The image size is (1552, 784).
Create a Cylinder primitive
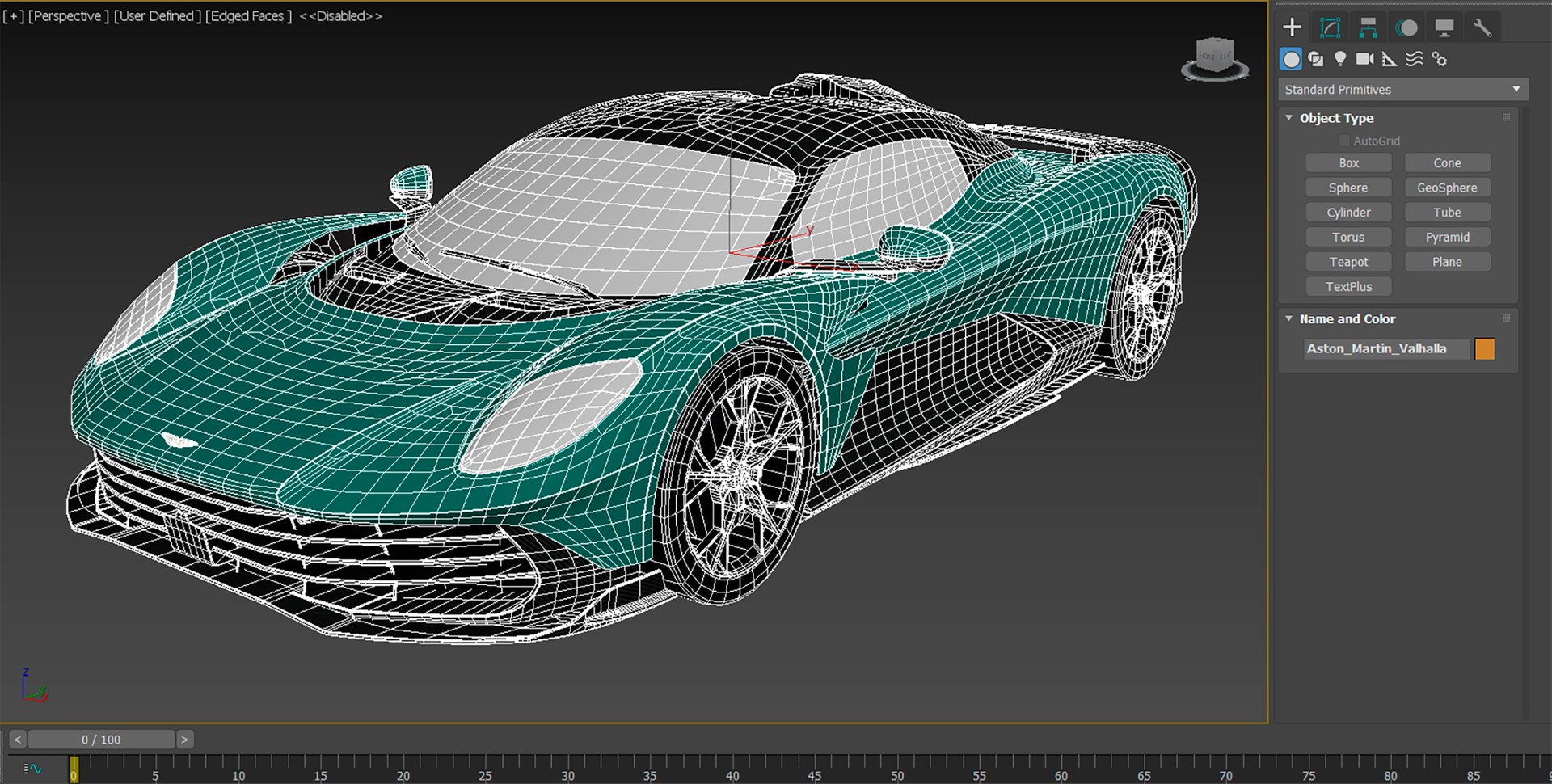[x=1348, y=213]
